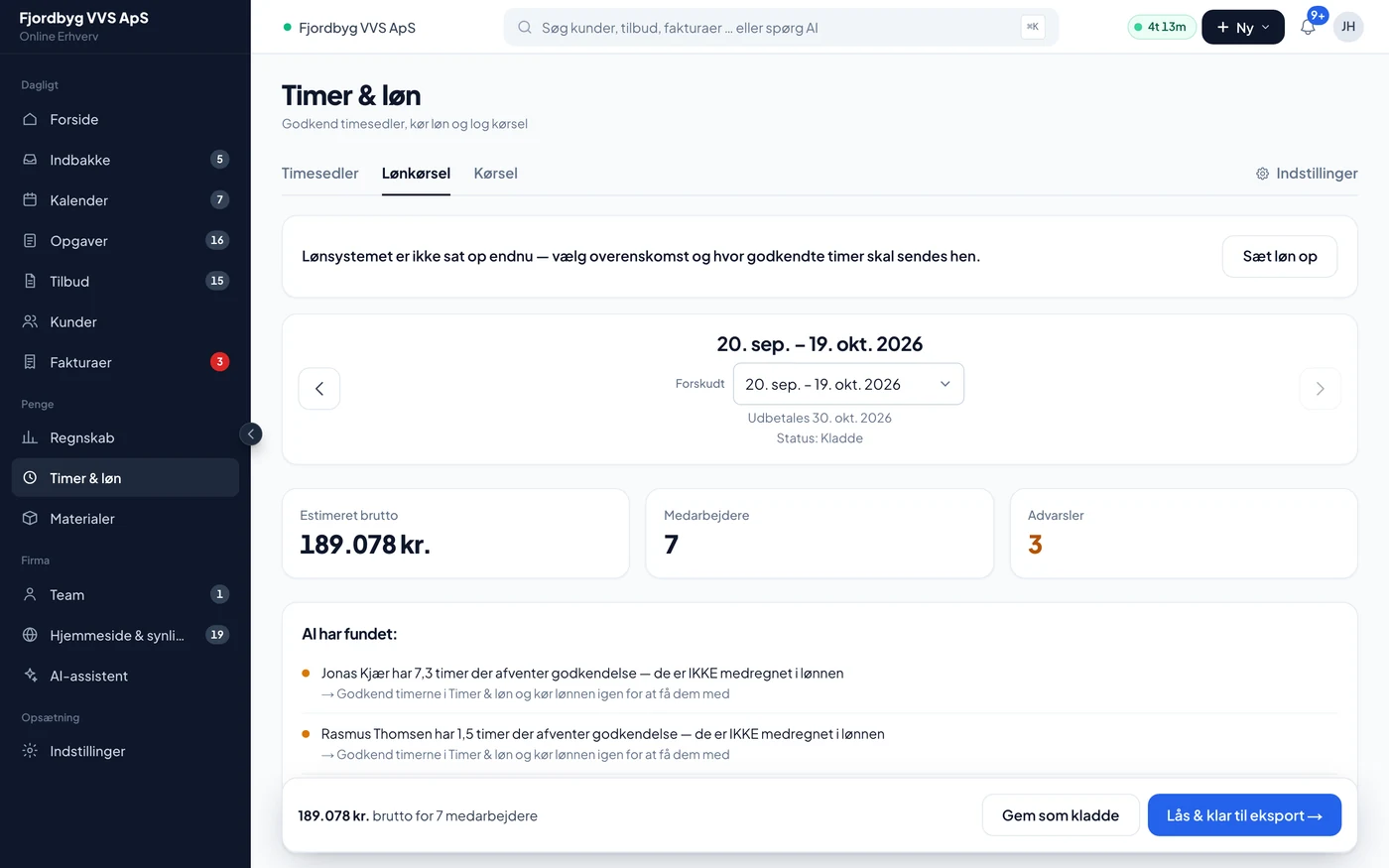Image resolution: width=1389 pixels, height=868 pixels.
Task: Go to previous pay period arrow
Action: pos(319,389)
